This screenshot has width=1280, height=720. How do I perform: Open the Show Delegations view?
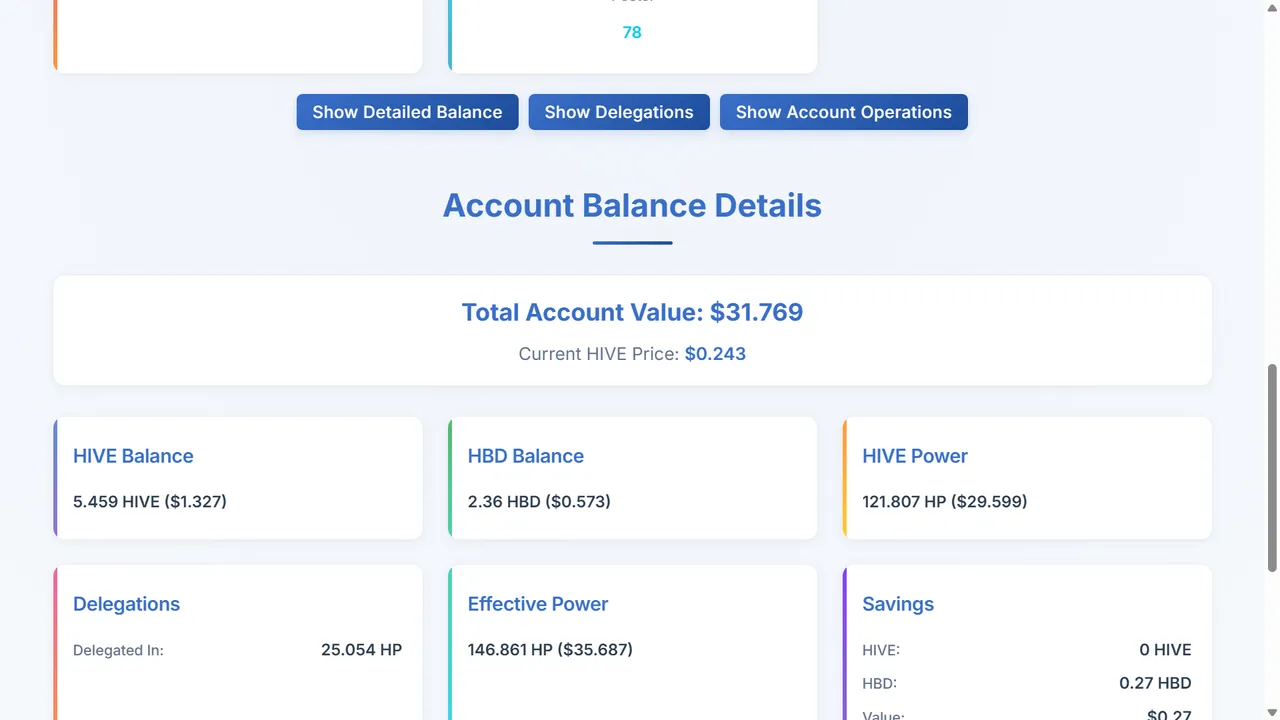[619, 112]
